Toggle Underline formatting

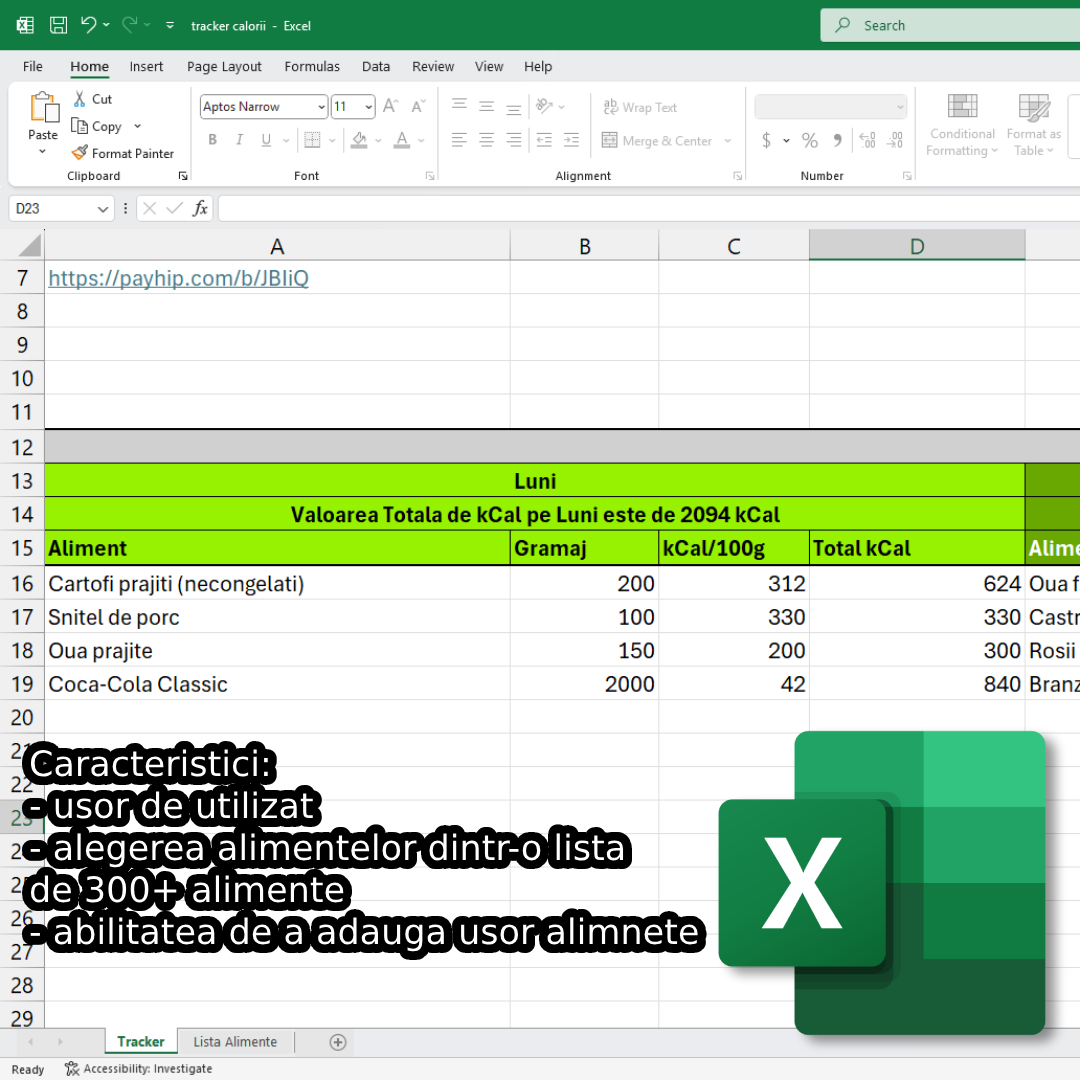click(x=267, y=140)
